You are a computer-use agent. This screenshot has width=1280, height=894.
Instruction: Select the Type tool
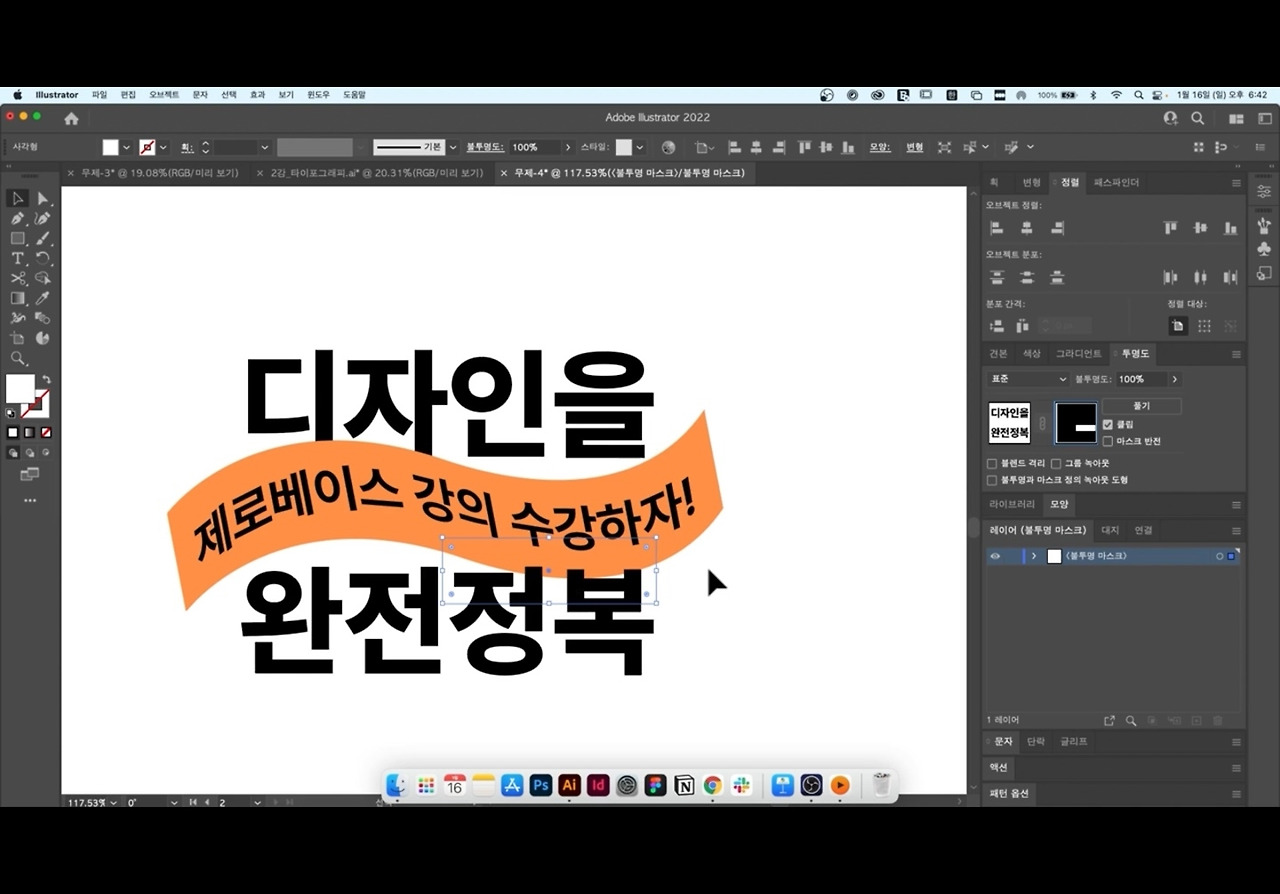click(x=17, y=258)
